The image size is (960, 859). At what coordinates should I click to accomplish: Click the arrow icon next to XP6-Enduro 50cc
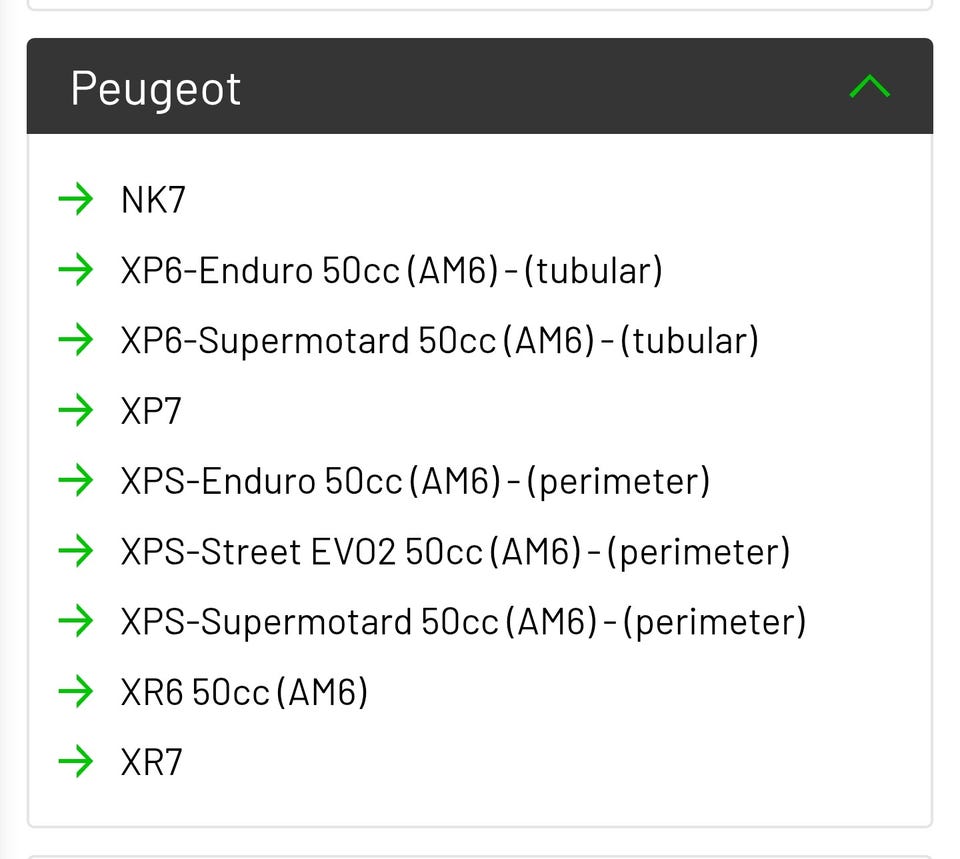tap(76, 270)
